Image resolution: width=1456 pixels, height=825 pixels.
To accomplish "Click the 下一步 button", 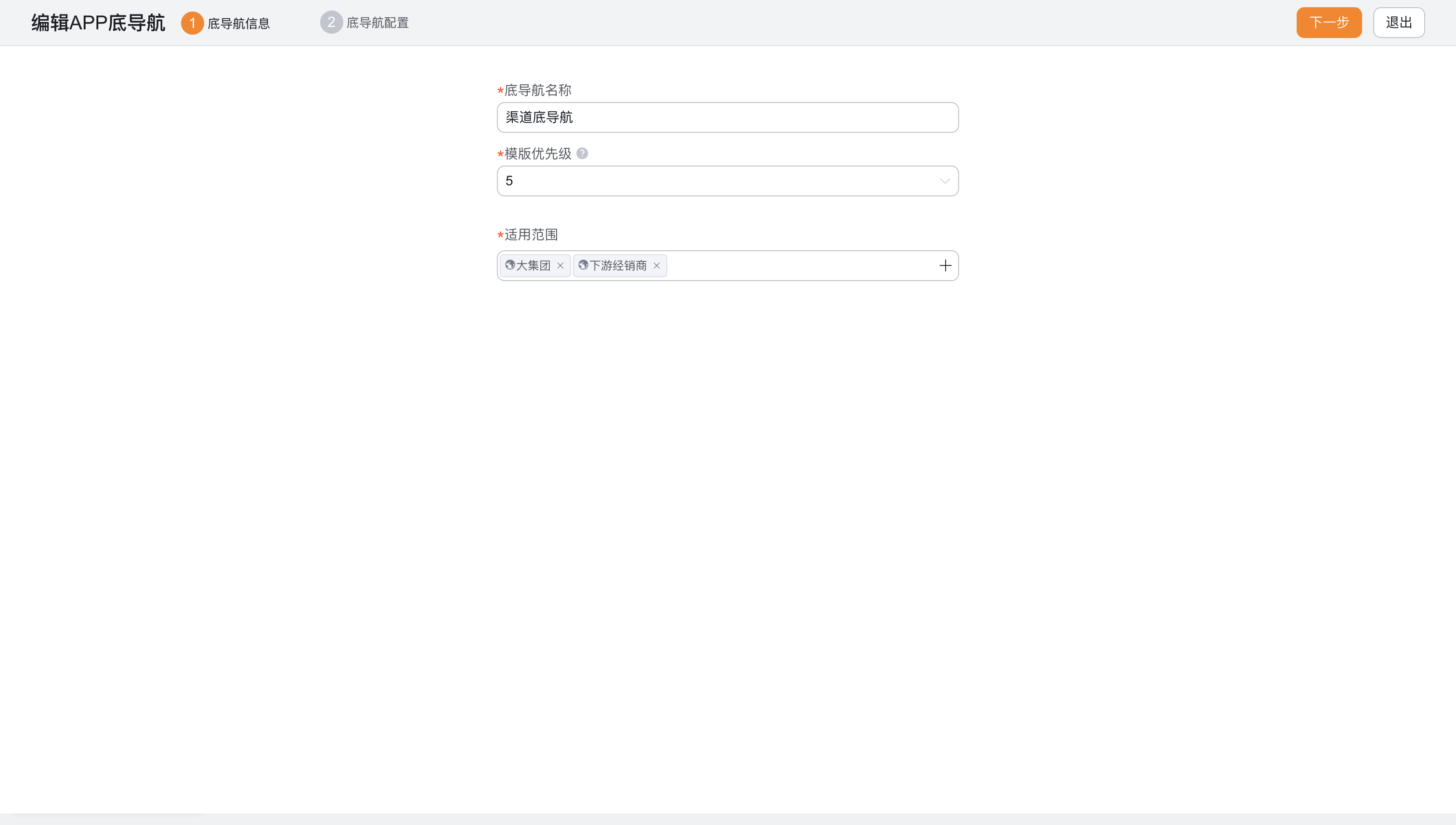I will 1328,23.
